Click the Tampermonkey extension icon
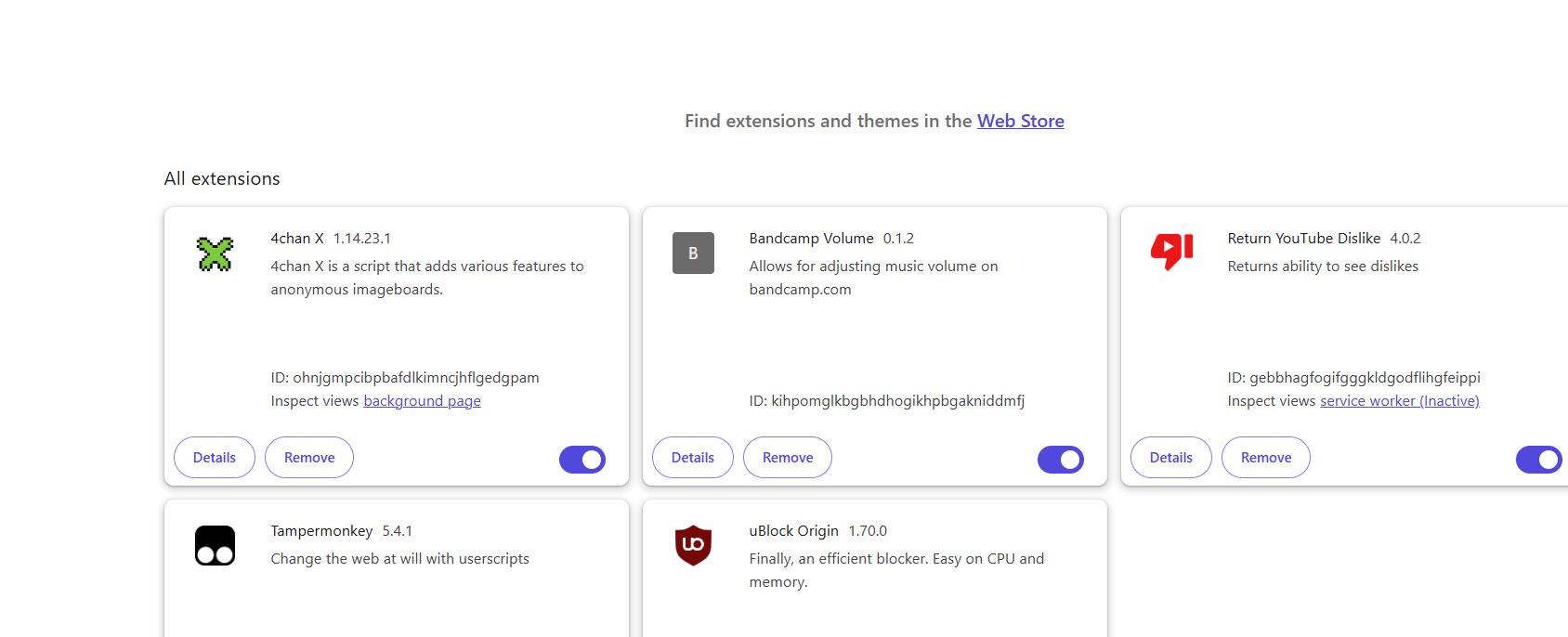 pos(215,546)
